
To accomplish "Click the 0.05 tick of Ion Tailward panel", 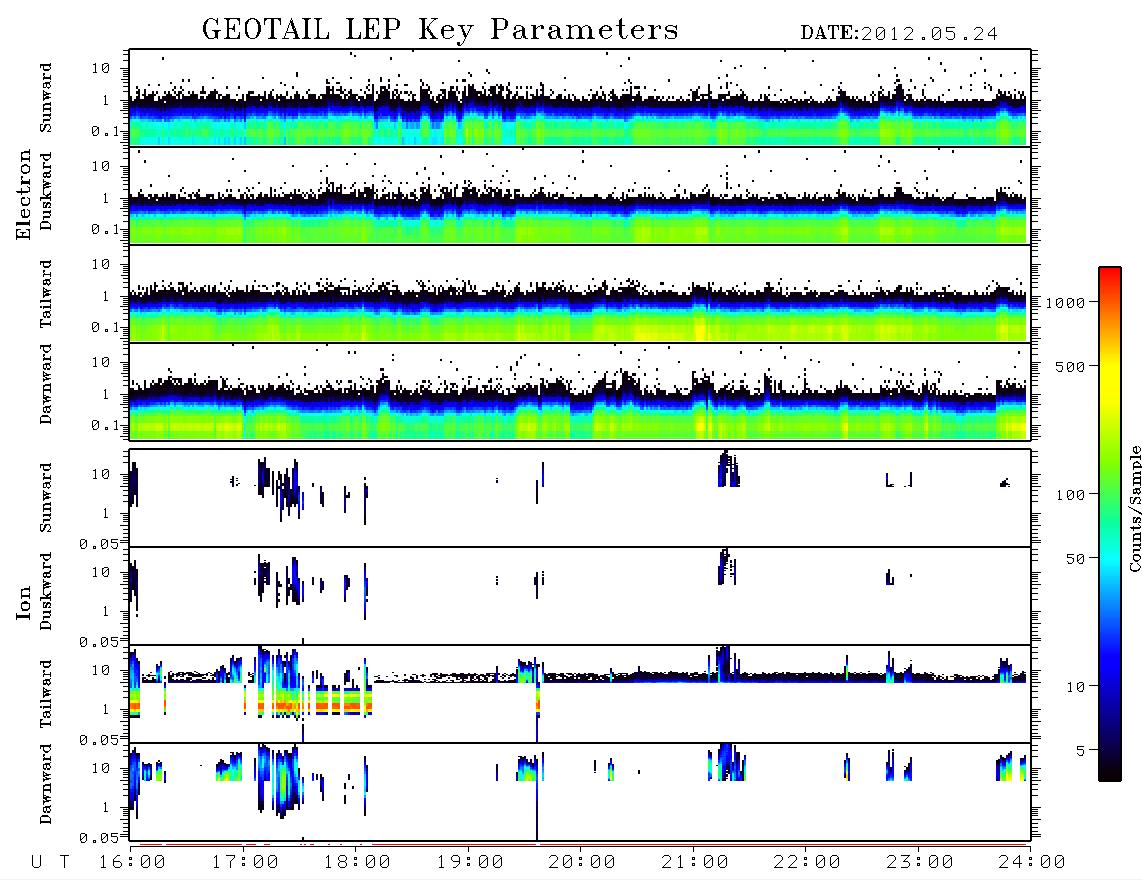I will click(x=99, y=740).
